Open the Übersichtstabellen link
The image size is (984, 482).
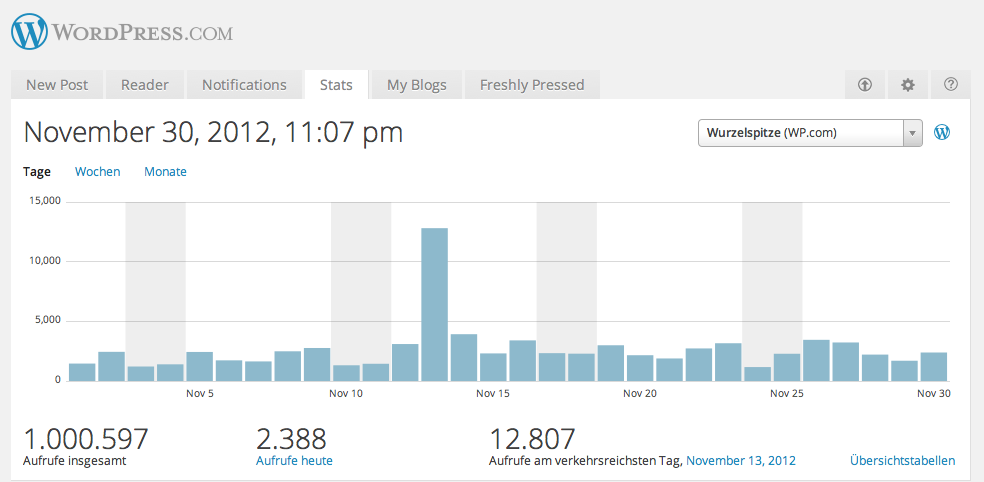click(x=902, y=461)
